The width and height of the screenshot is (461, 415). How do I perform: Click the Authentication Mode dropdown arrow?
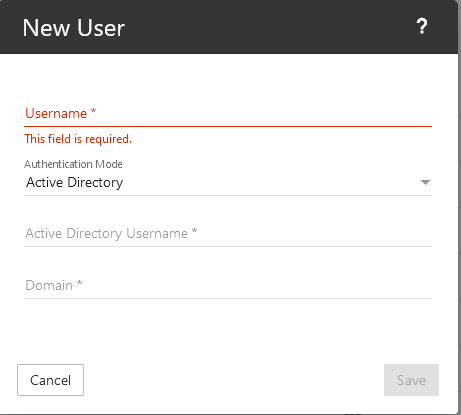pyautogui.click(x=425, y=182)
